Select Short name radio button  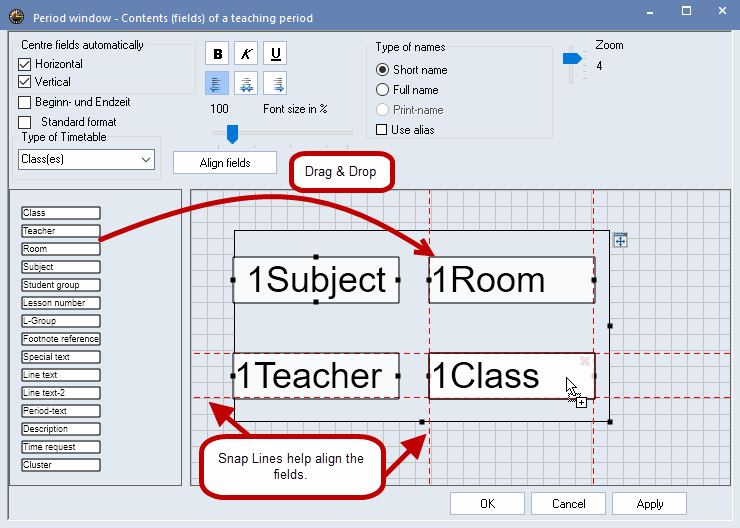(x=382, y=70)
